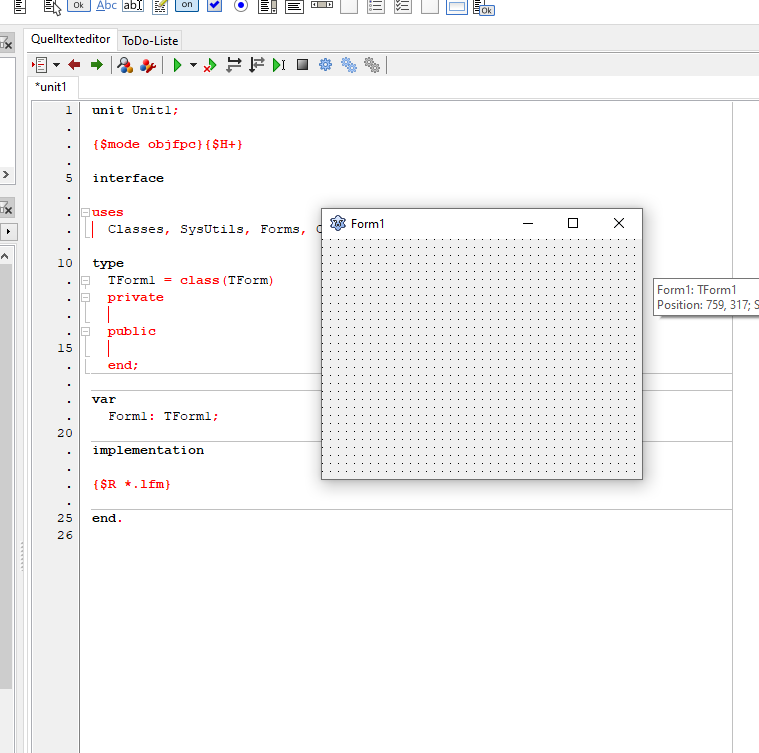The height and width of the screenshot is (753, 759).
Task: Pick the TRadioGroup component icon
Action: tap(376, 6)
